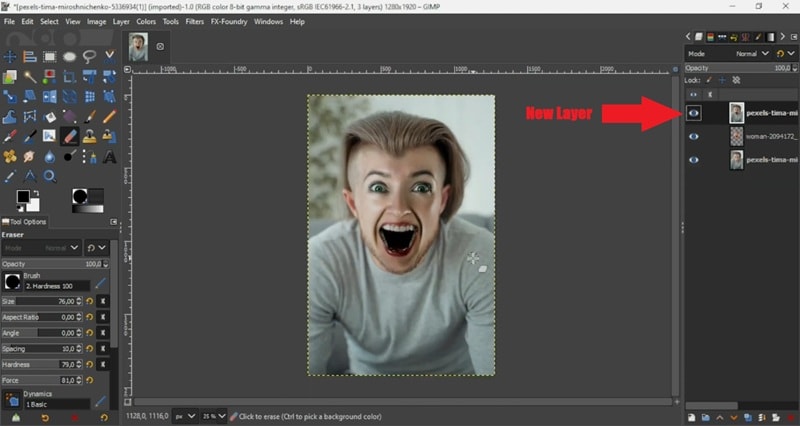This screenshot has width=800, height=426.
Task: Hide the woman-2094172 layer
Action: [x=693, y=136]
